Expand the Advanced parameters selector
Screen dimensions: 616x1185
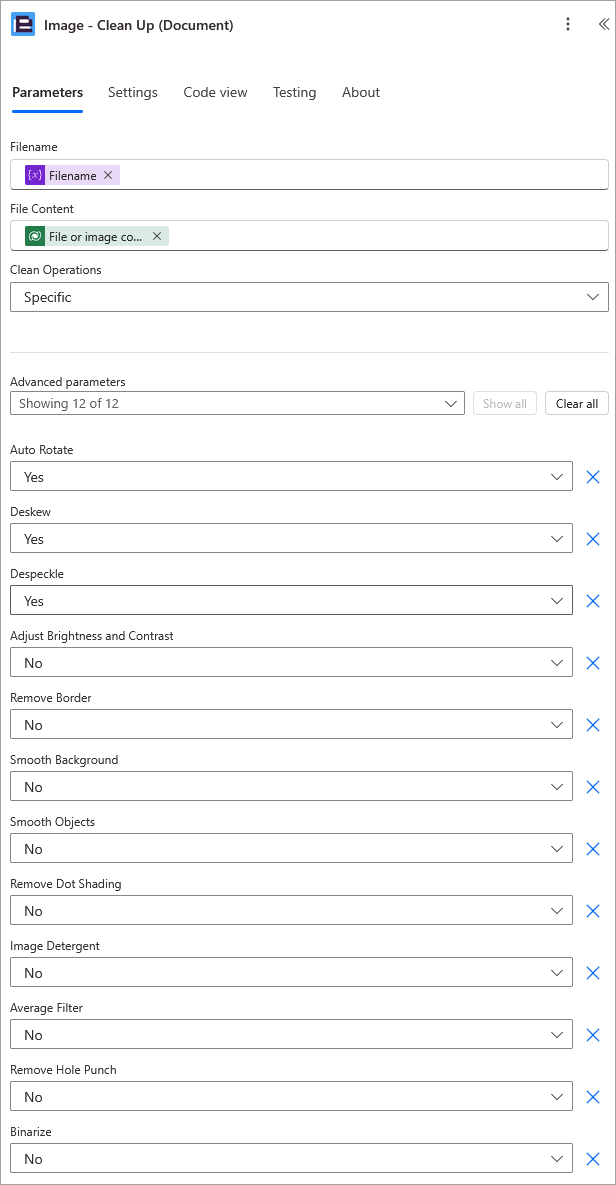237,404
